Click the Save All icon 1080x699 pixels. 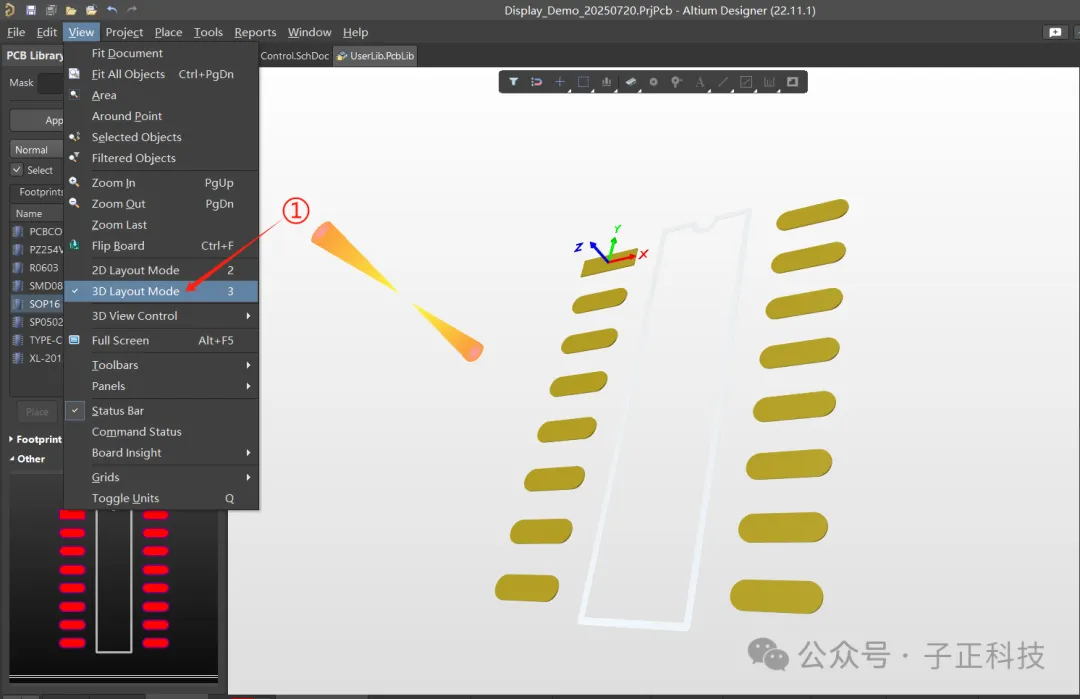[x=51, y=10]
